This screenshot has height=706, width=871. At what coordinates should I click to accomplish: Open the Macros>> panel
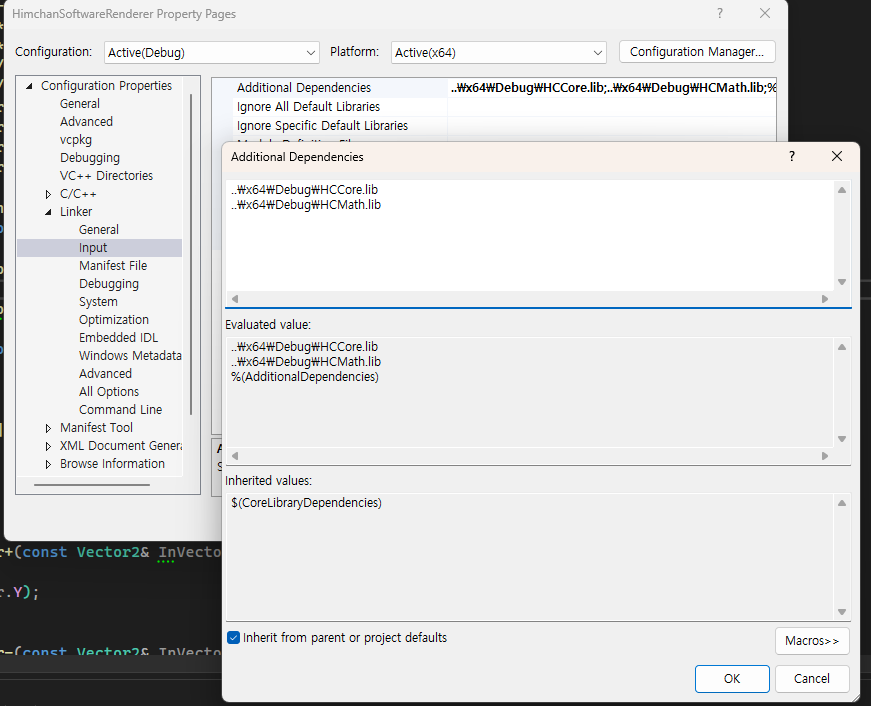click(811, 641)
